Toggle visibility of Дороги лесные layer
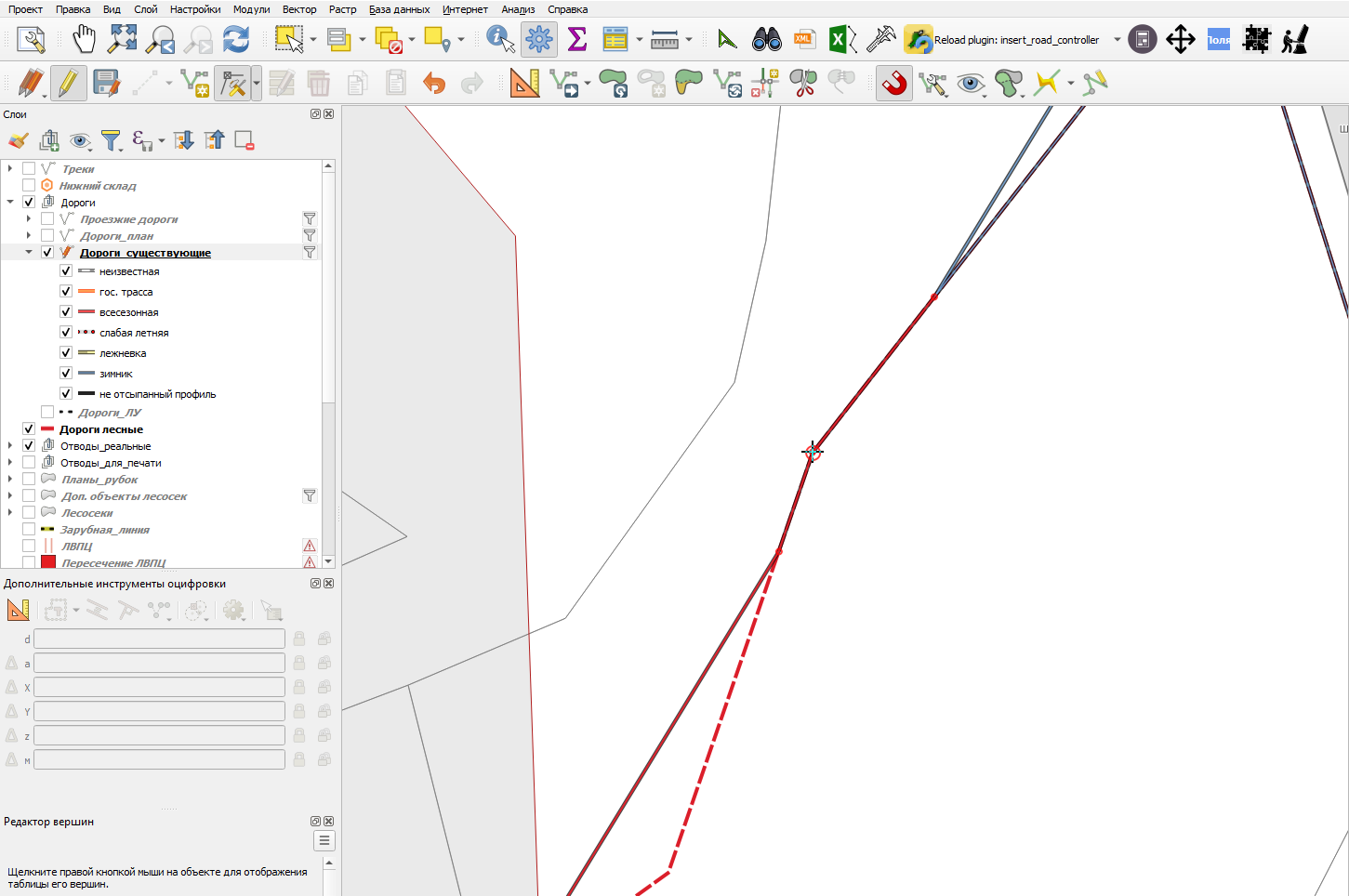This screenshot has width=1349, height=896. pos(29,428)
